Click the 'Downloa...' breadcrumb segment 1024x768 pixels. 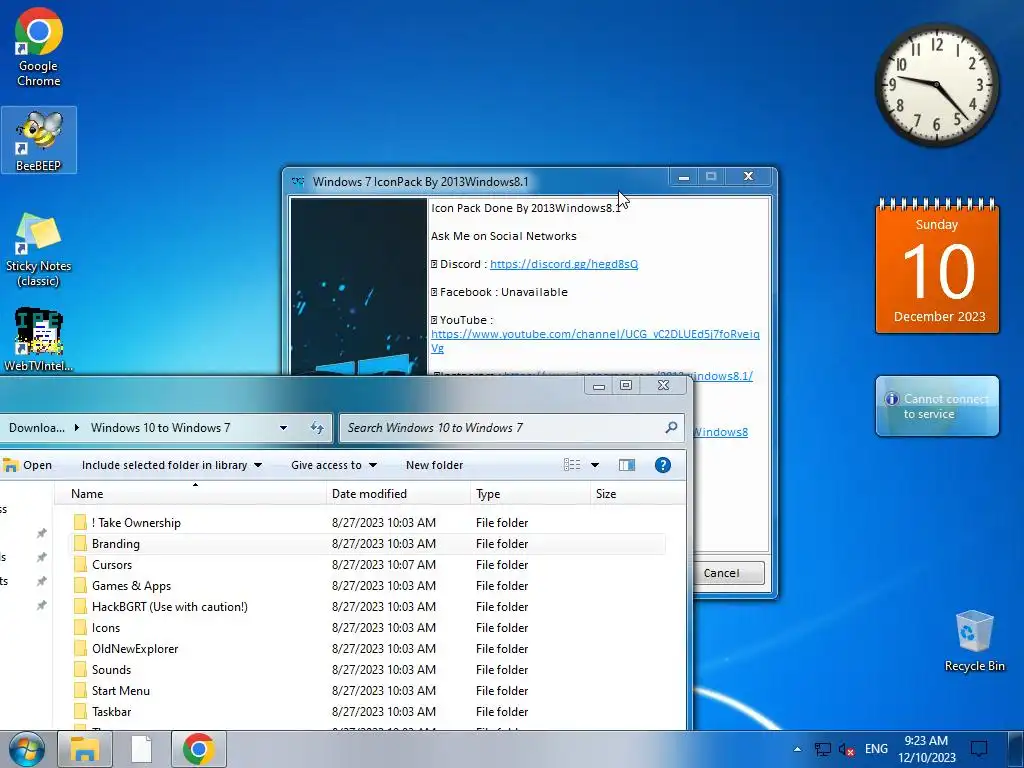[x=37, y=428]
